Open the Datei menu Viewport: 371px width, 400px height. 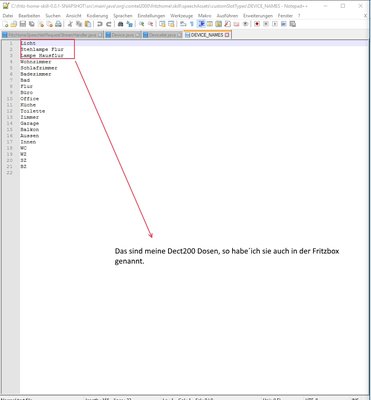tap(8, 16)
